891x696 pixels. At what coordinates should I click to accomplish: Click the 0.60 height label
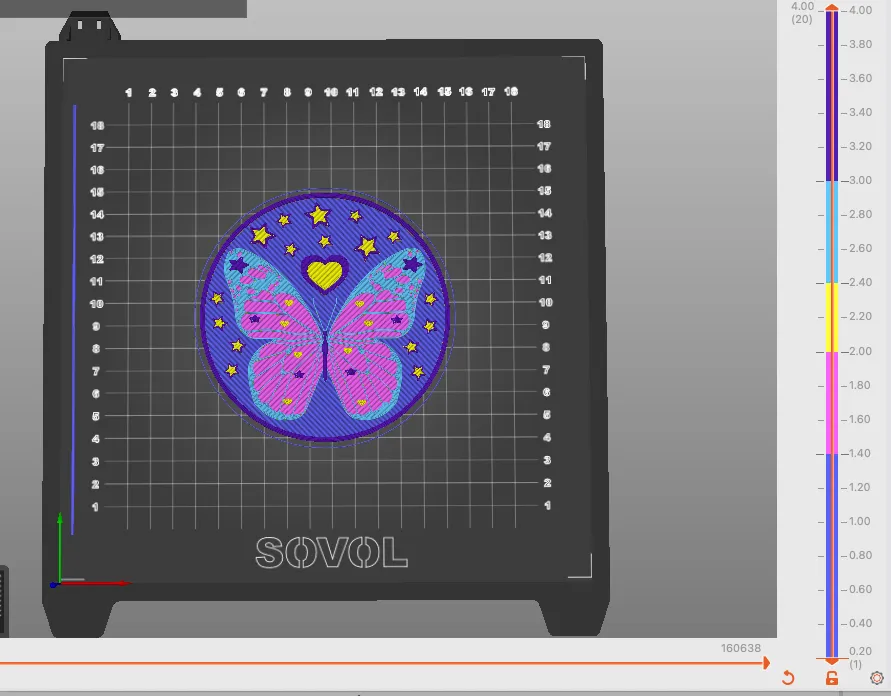point(860,589)
